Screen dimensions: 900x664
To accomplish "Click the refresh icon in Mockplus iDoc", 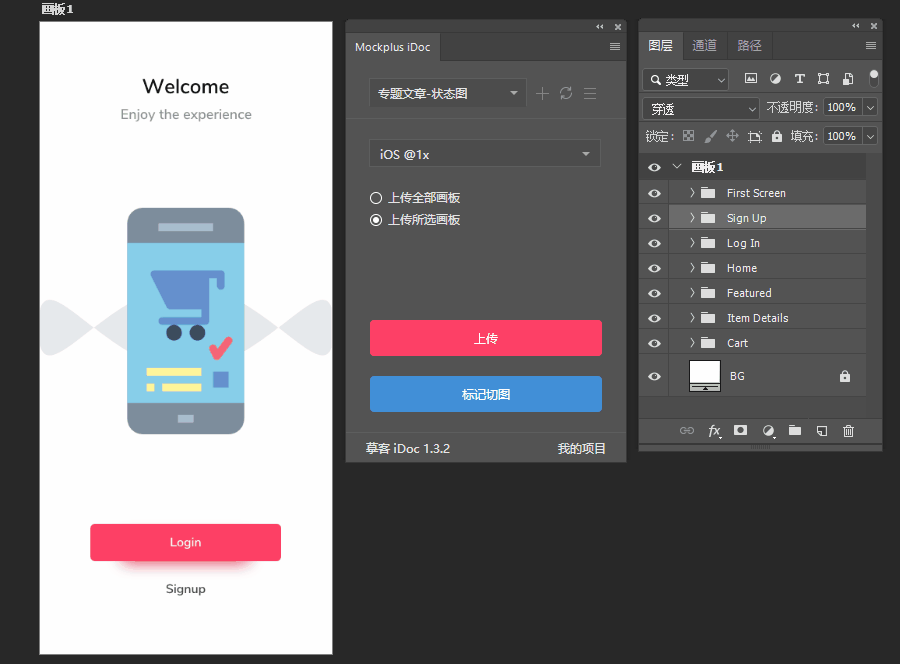I will [x=566, y=93].
